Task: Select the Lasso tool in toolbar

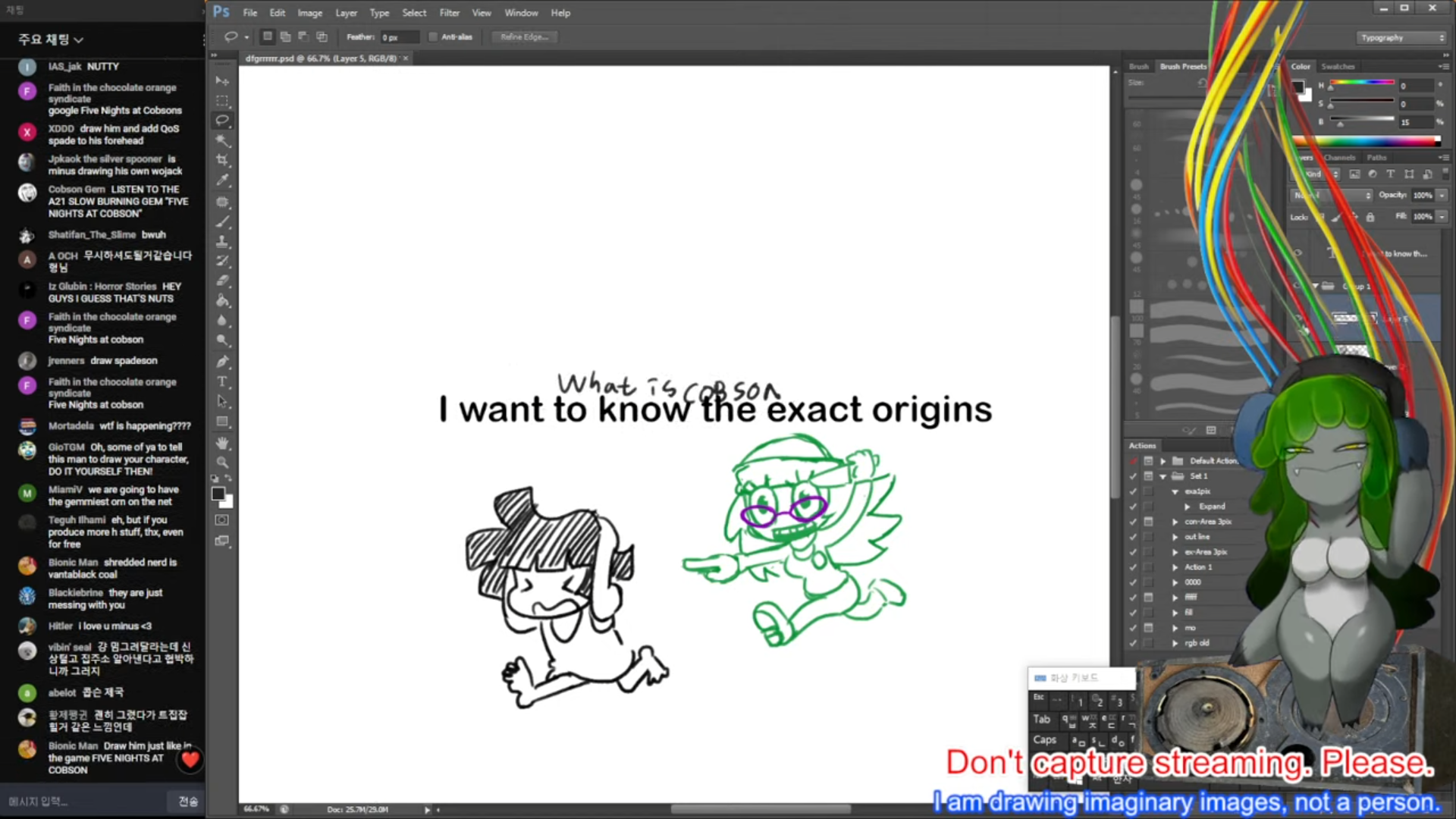Action: 222,121
